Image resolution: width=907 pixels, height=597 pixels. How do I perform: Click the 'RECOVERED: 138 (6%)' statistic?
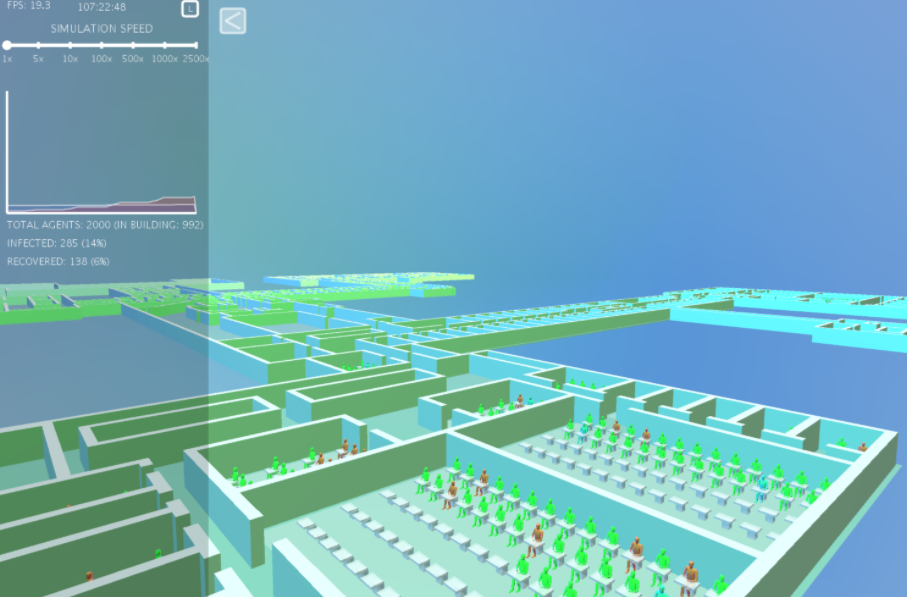tap(58, 261)
